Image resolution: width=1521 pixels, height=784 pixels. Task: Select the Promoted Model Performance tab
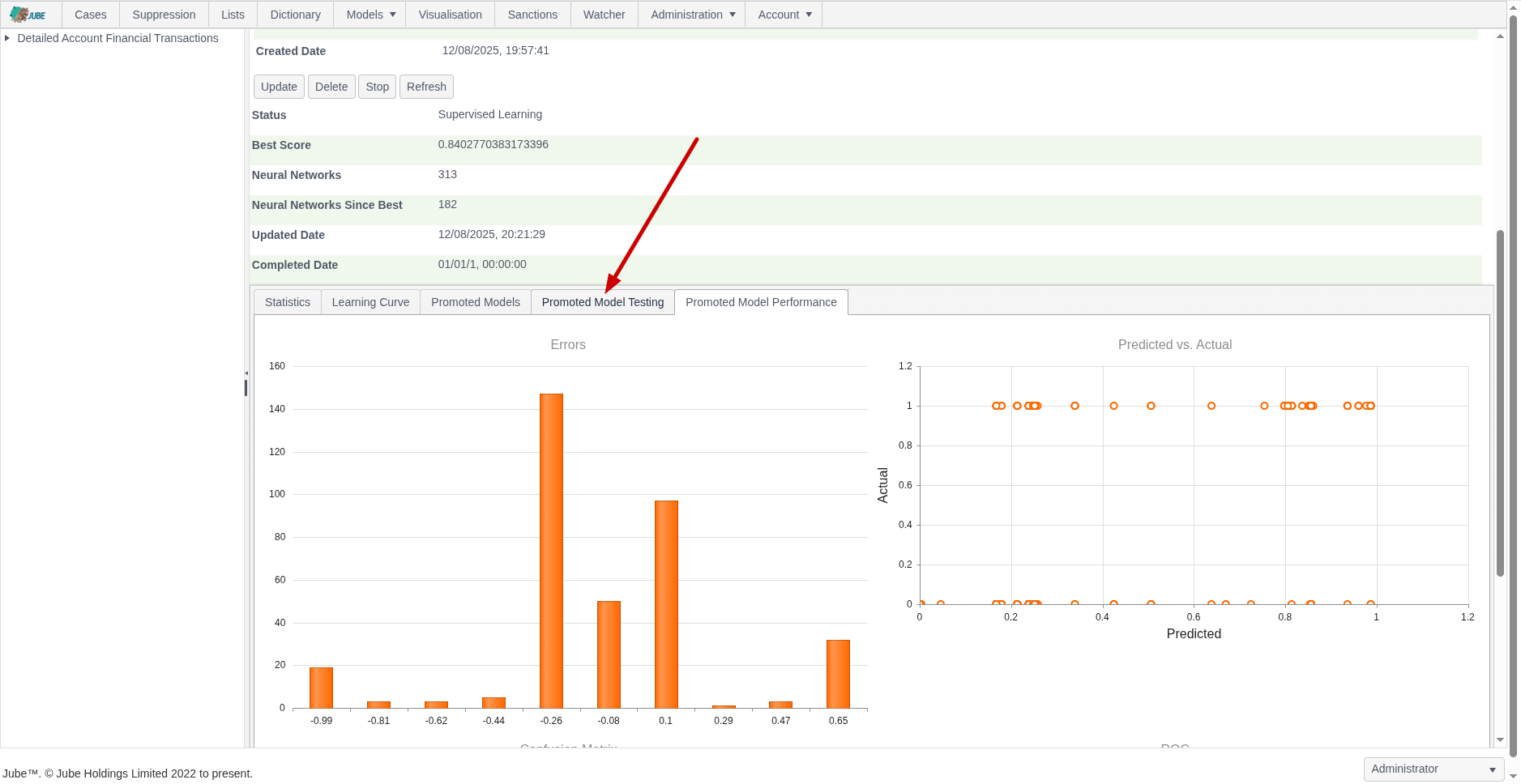tap(761, 302)
